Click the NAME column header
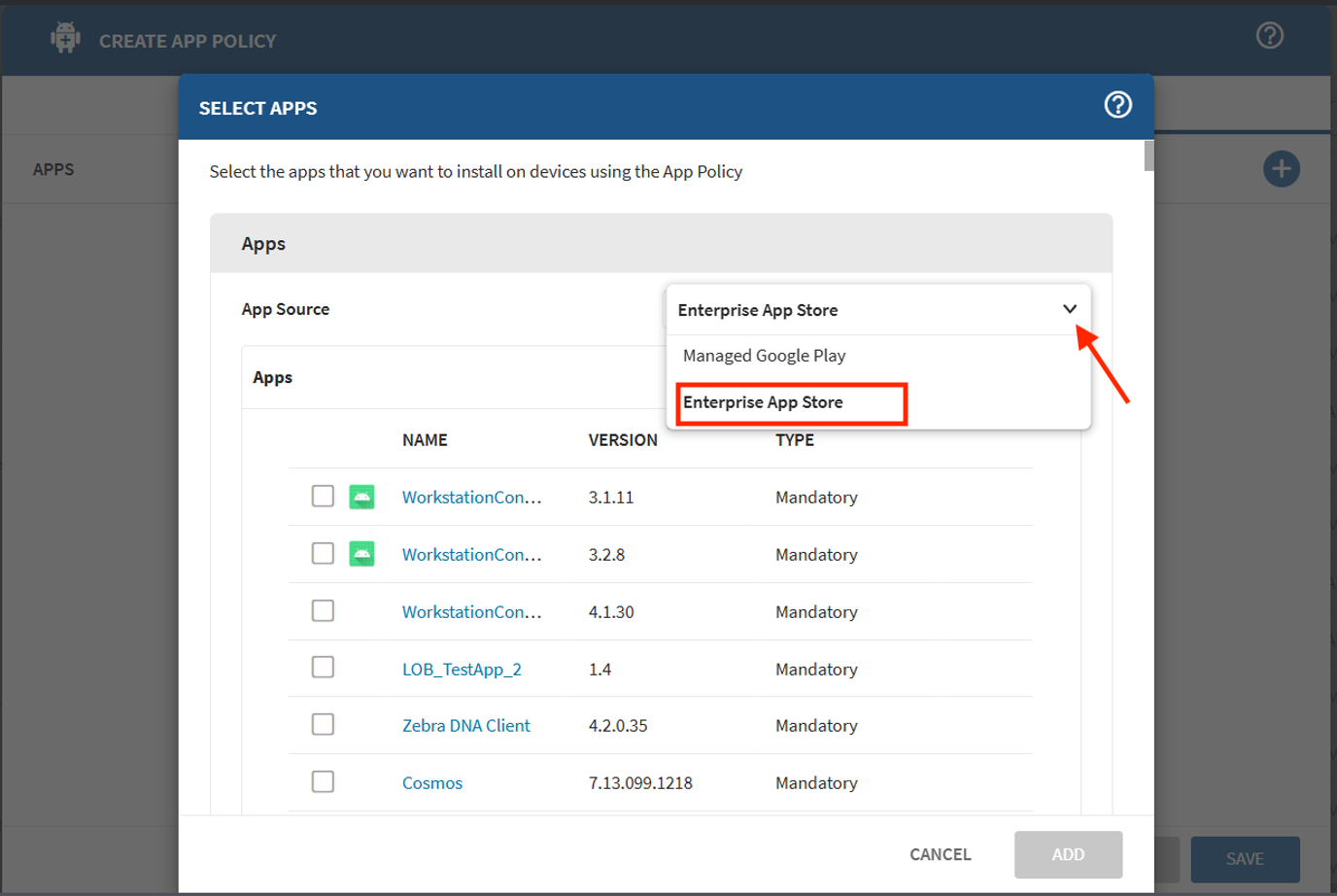Image resolution: width=1337 pixels, height=896 pixels. tap(425, 440)
